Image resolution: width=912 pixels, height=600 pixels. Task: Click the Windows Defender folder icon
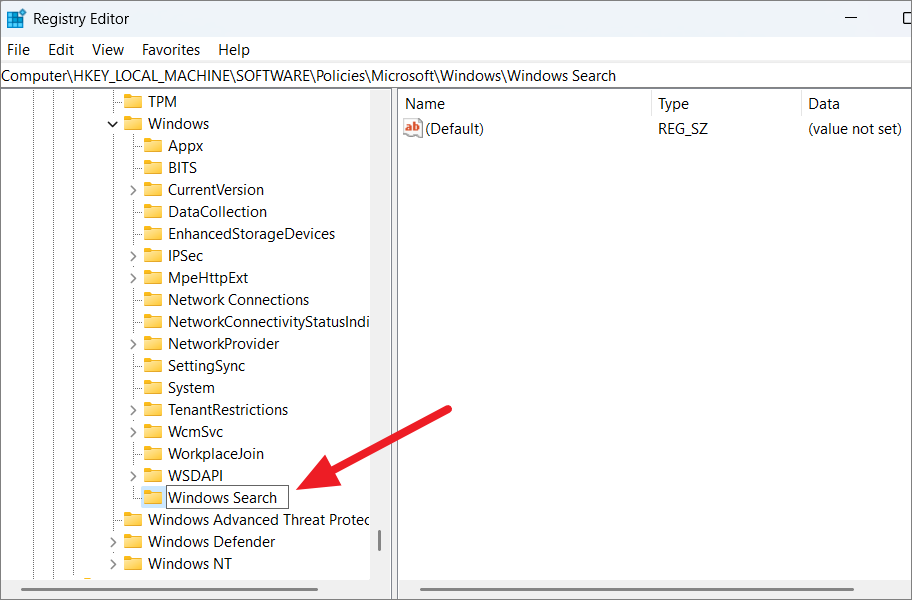[x=133, y=542]
